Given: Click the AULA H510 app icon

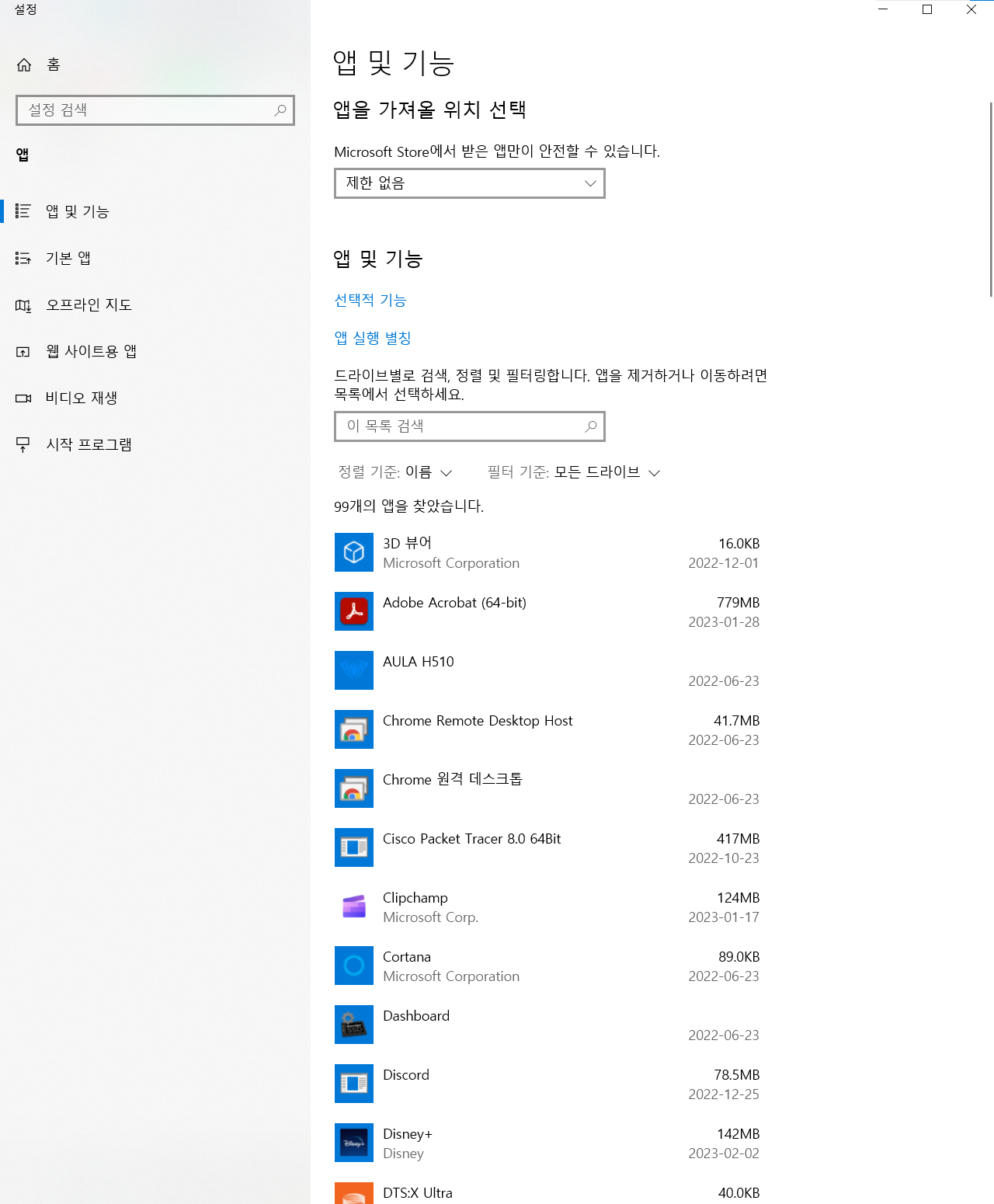Looking at the screenshot, I should coord(354,670).
